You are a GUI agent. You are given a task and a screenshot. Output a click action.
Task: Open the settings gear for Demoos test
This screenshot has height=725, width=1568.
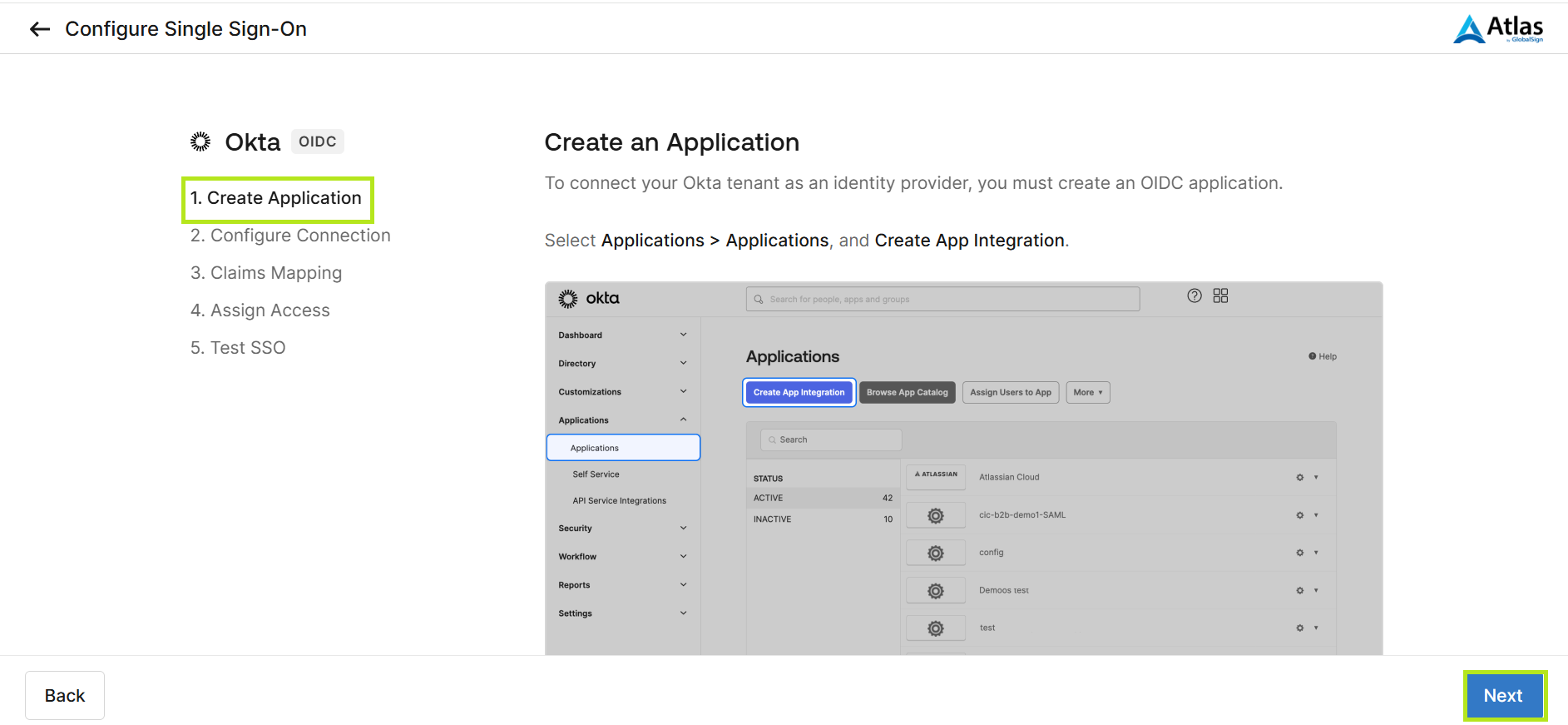click(x=1300, y=590)
